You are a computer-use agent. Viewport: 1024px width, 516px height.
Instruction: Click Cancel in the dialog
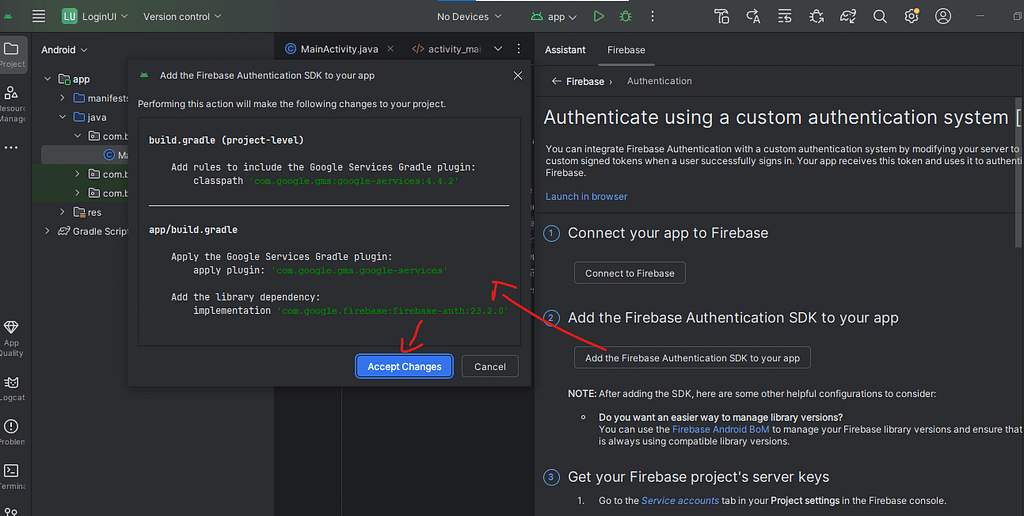(490, 366)
